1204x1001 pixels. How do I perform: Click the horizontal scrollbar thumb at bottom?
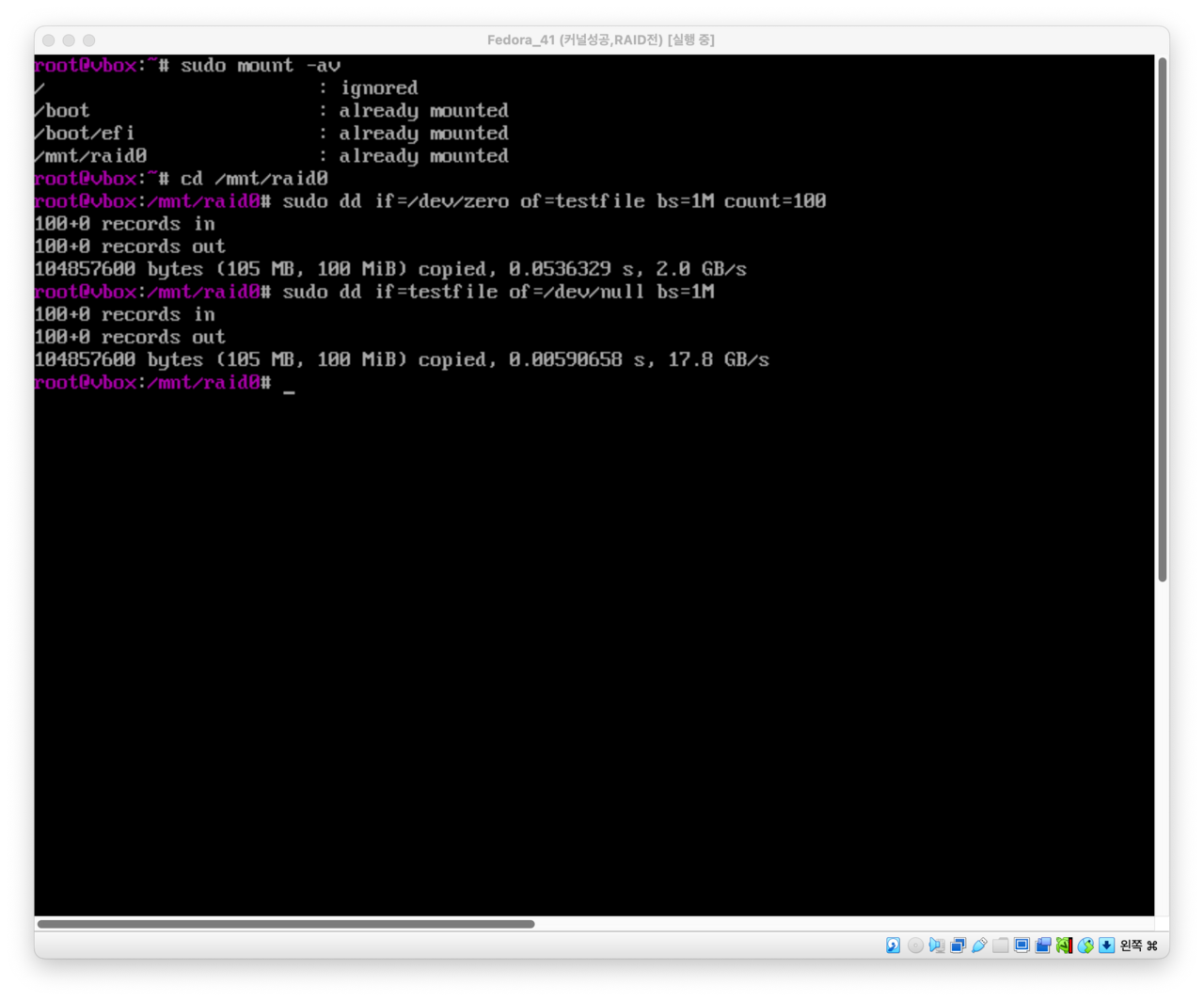tap(285, 924)
